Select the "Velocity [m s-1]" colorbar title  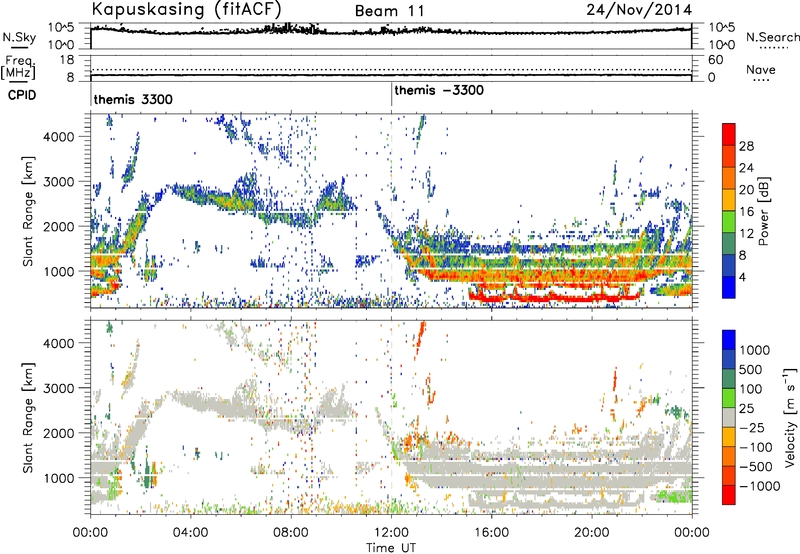(x=790, y=417)
